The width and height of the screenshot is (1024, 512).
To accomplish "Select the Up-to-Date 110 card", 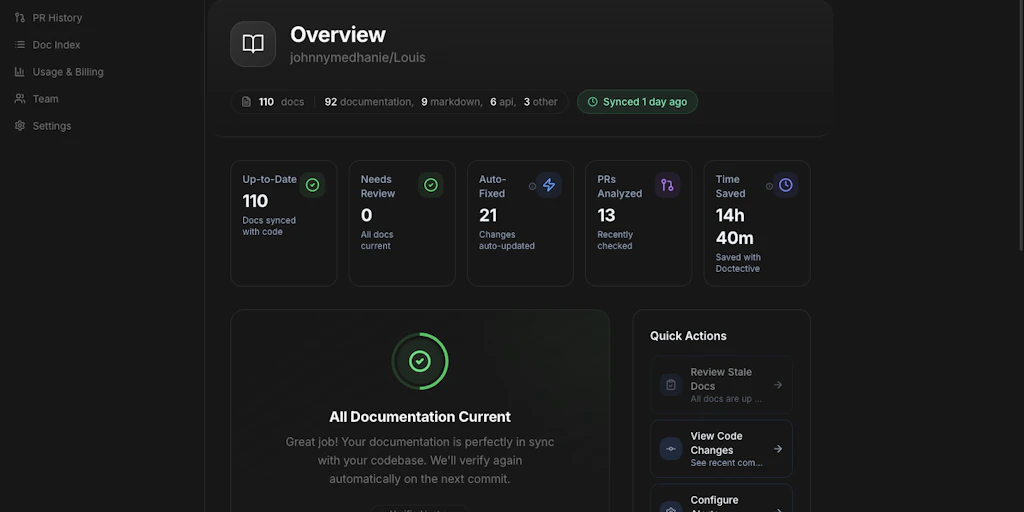I will [283, 223].
